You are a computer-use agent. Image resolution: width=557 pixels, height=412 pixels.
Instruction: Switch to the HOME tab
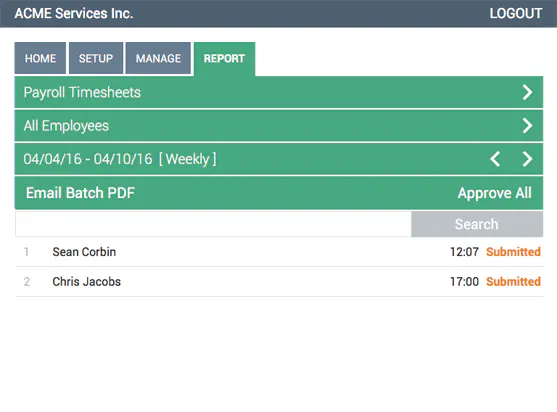click(40, 58)
